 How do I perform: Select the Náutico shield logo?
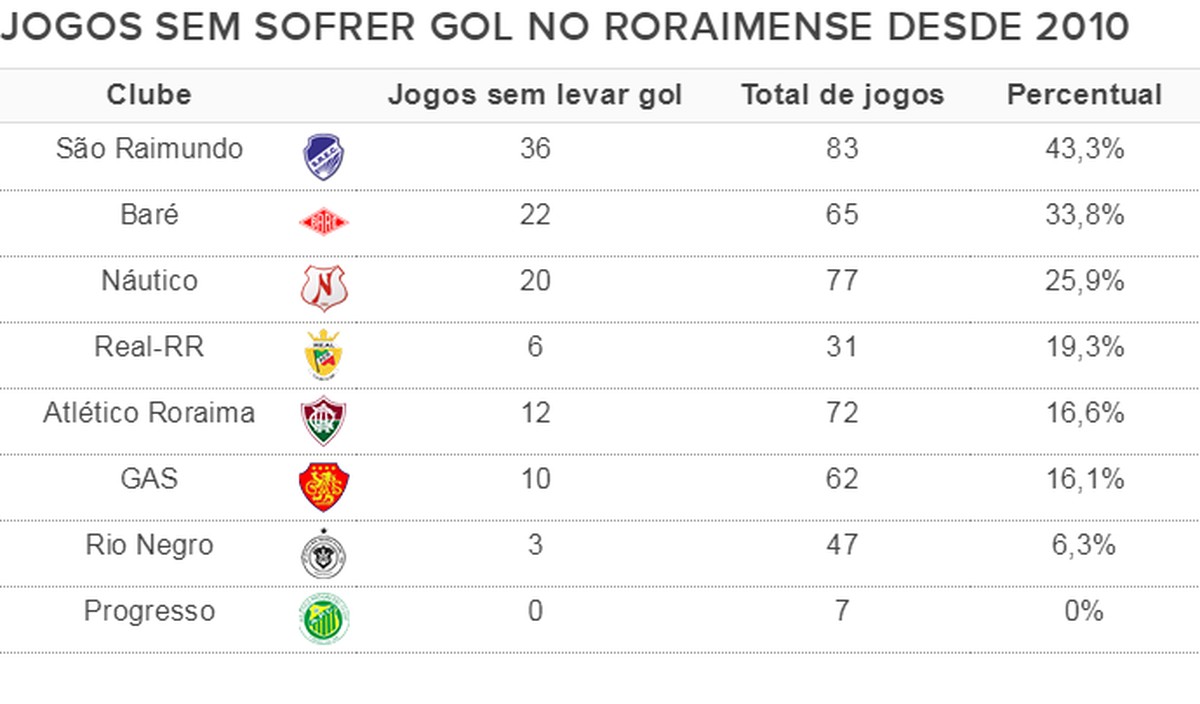[x=325, y=289]
